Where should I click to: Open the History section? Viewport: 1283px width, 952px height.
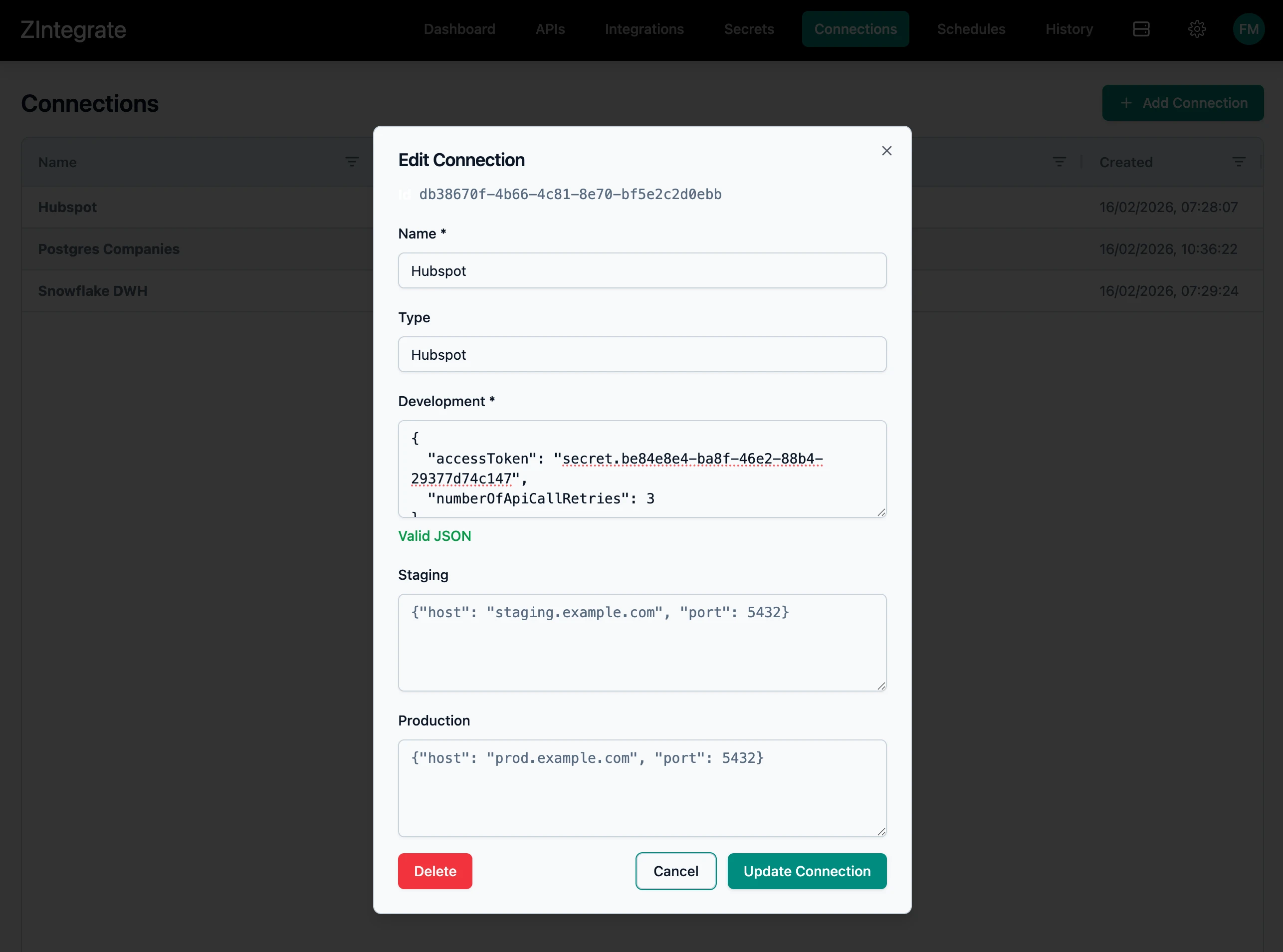point(1069,29)
